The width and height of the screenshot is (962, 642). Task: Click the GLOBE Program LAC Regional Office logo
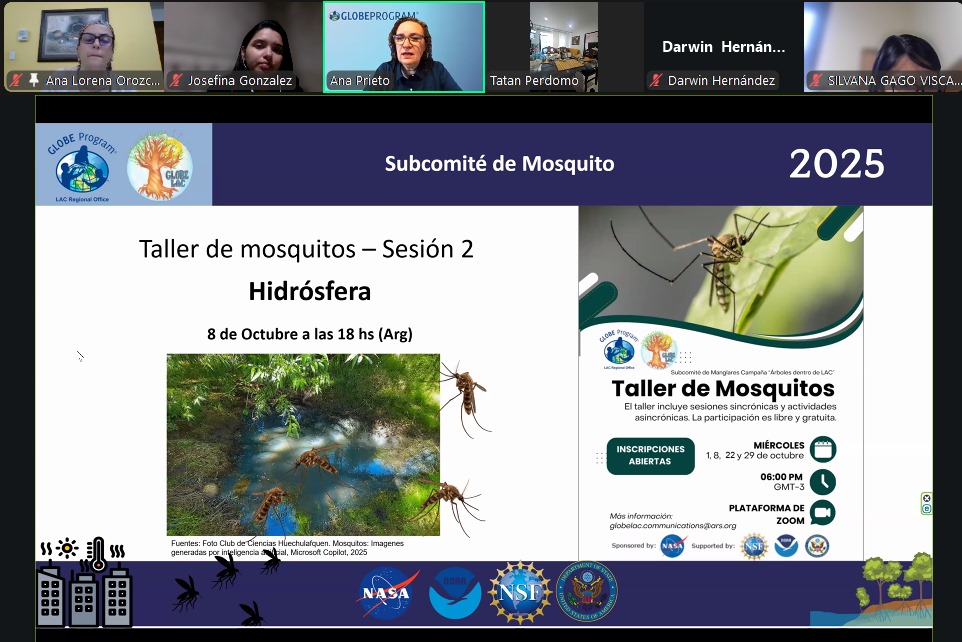click(82, 165)
